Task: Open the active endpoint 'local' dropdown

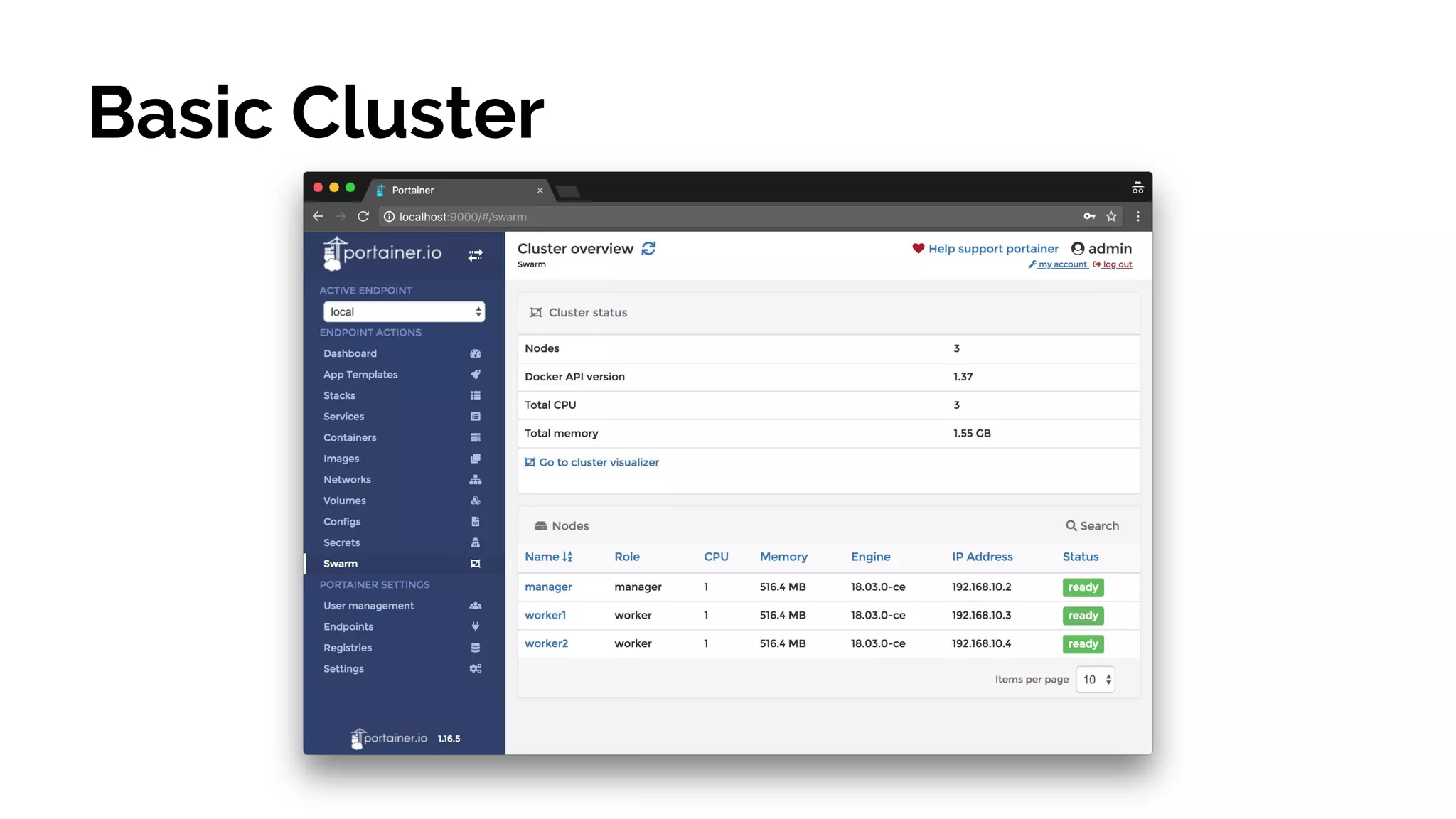Action: (x=404, y=312)
